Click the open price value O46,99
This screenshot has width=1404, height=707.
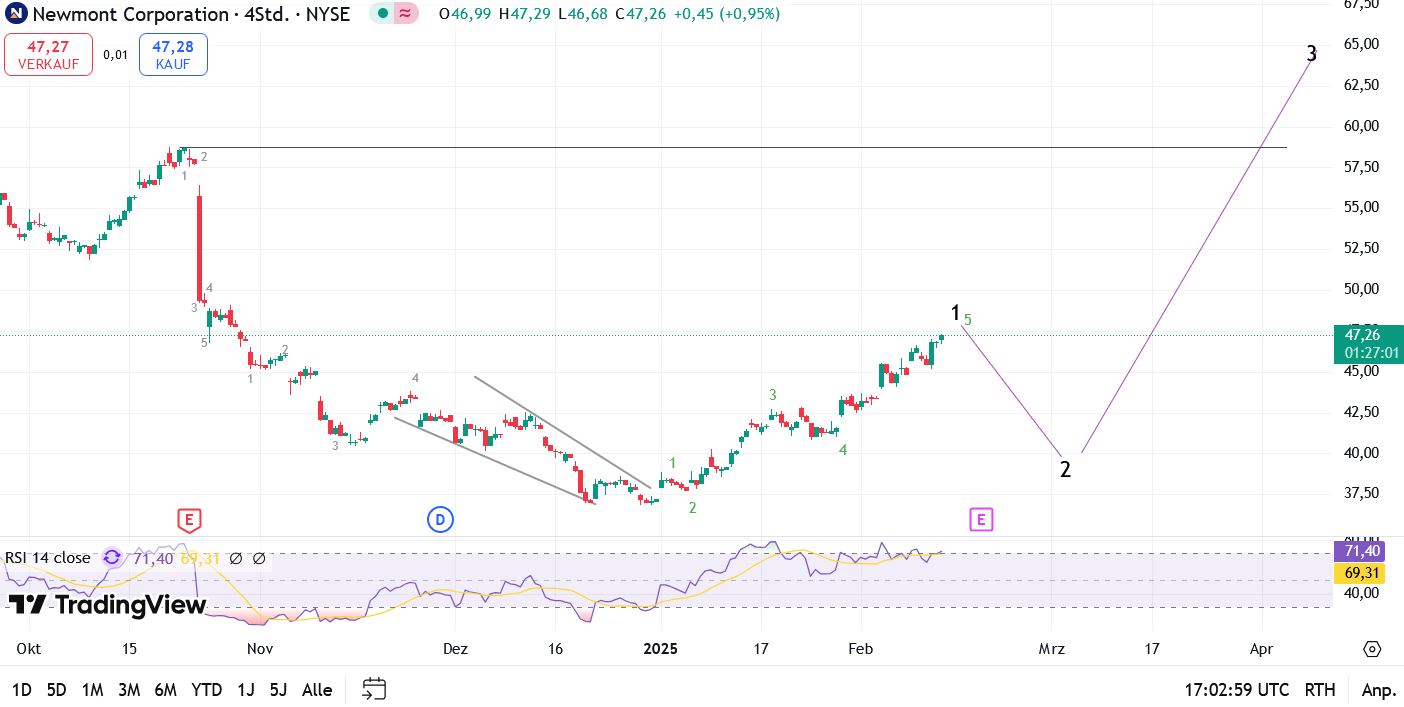click(465, 14)
